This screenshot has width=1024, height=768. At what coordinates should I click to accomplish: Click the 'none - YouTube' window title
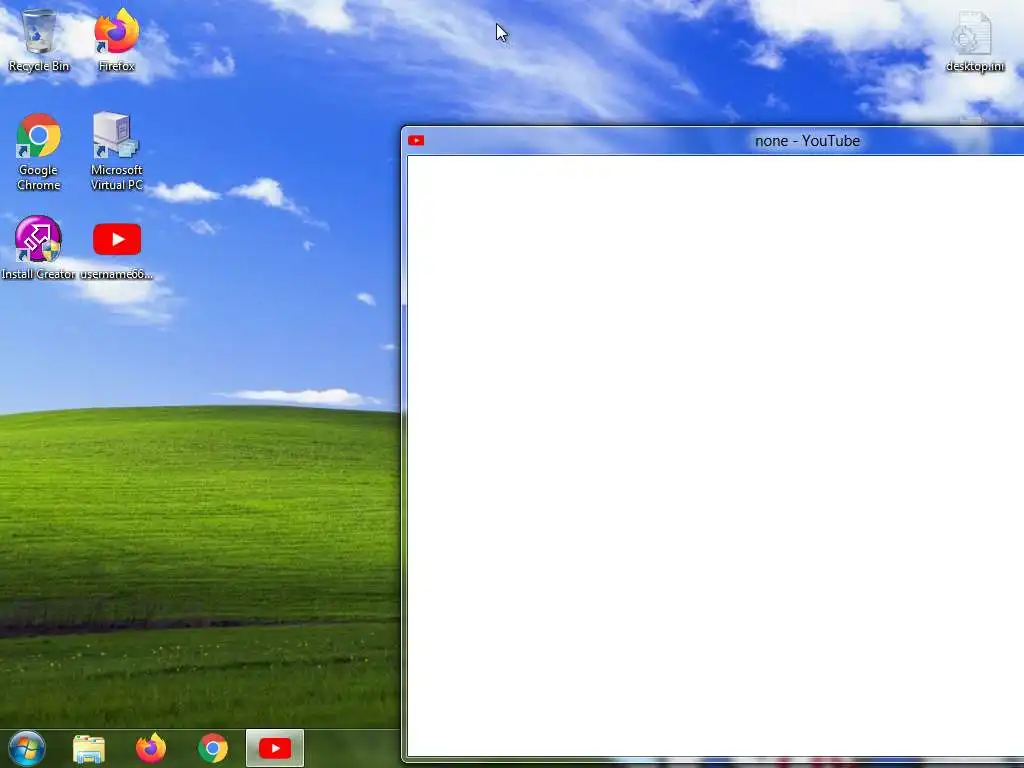807,141
